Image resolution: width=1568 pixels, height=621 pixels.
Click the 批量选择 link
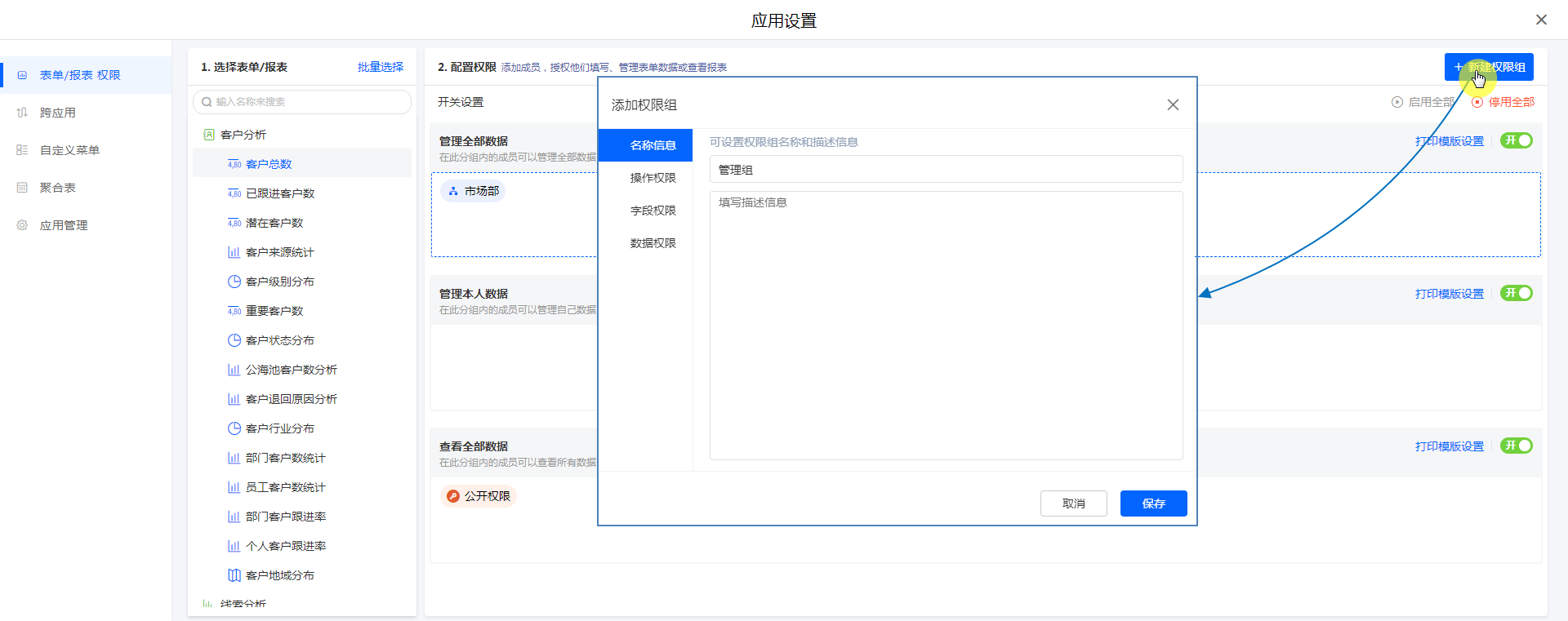(x=380, y=67)
